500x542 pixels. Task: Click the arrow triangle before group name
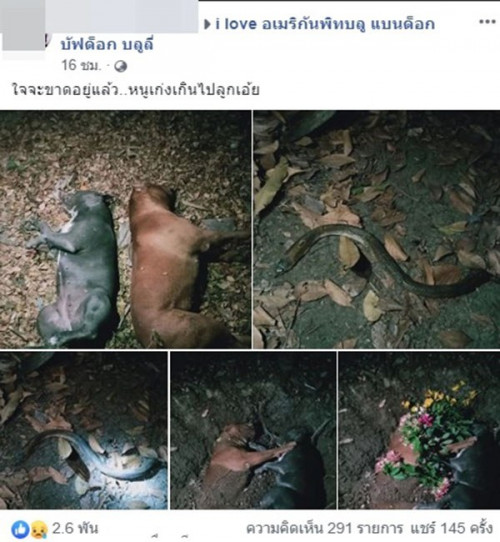(207, 24)
